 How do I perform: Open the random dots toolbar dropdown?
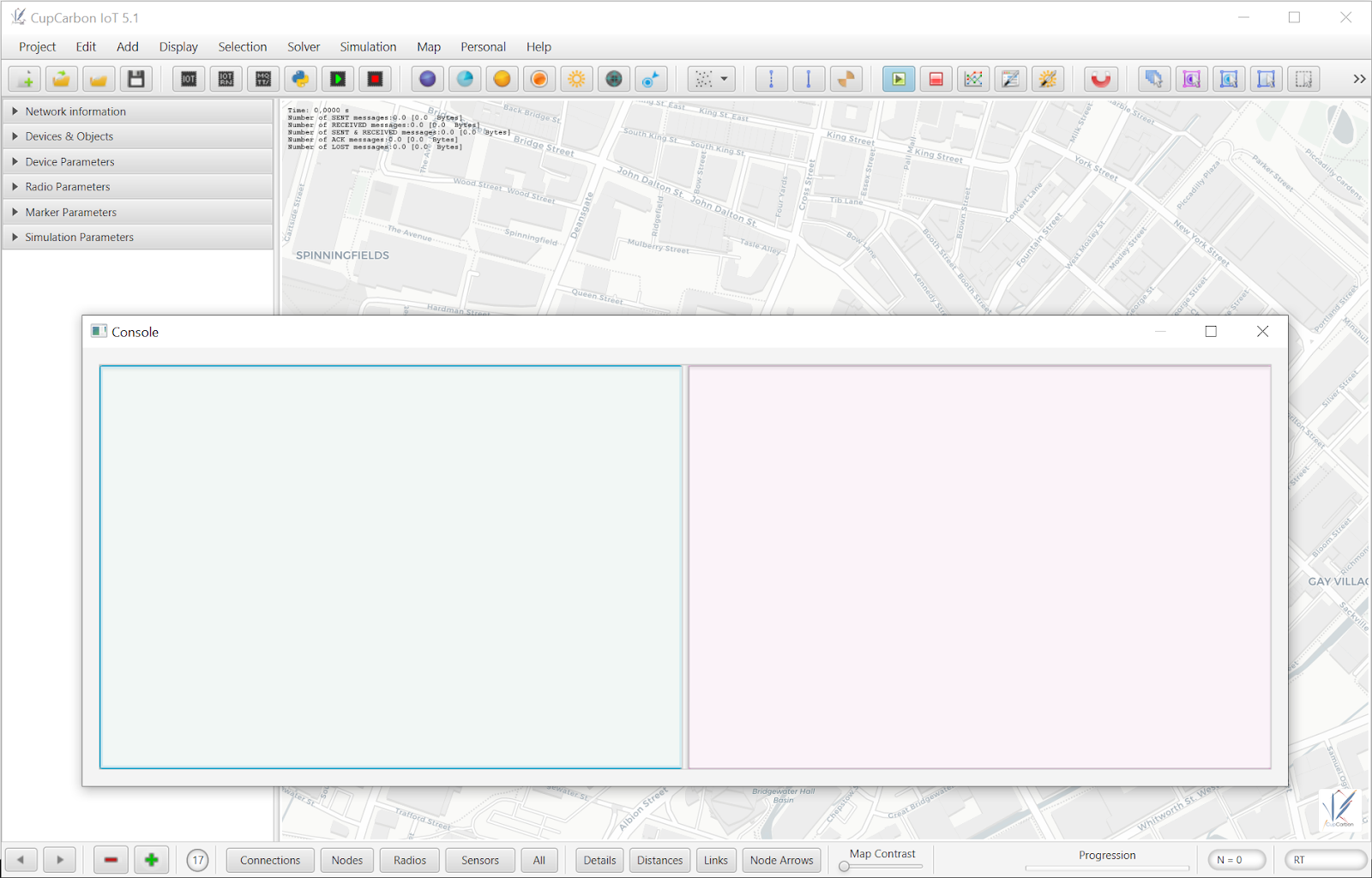coord(712,79)
